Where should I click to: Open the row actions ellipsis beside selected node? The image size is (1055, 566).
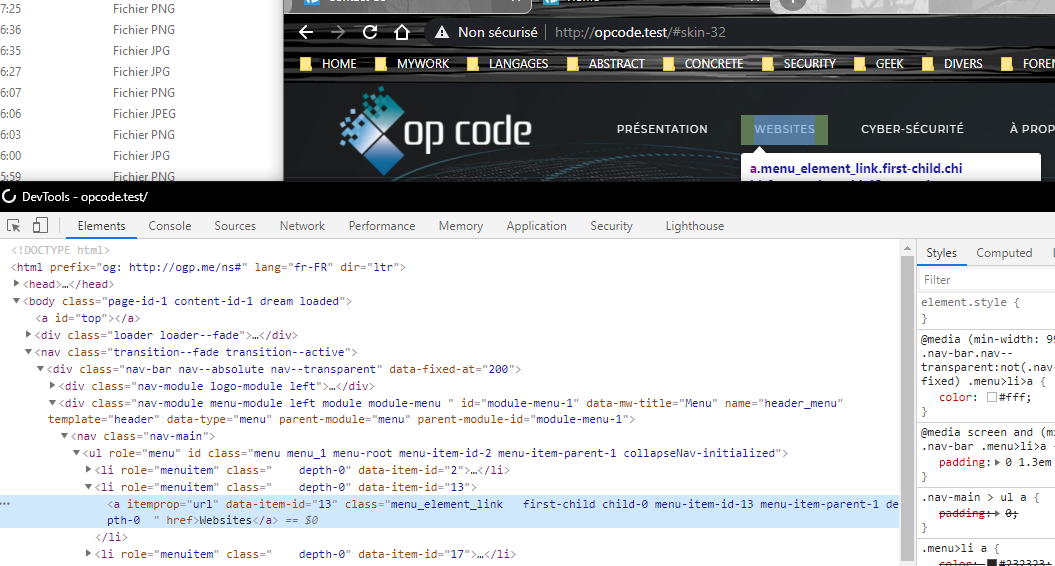(6, 503)
